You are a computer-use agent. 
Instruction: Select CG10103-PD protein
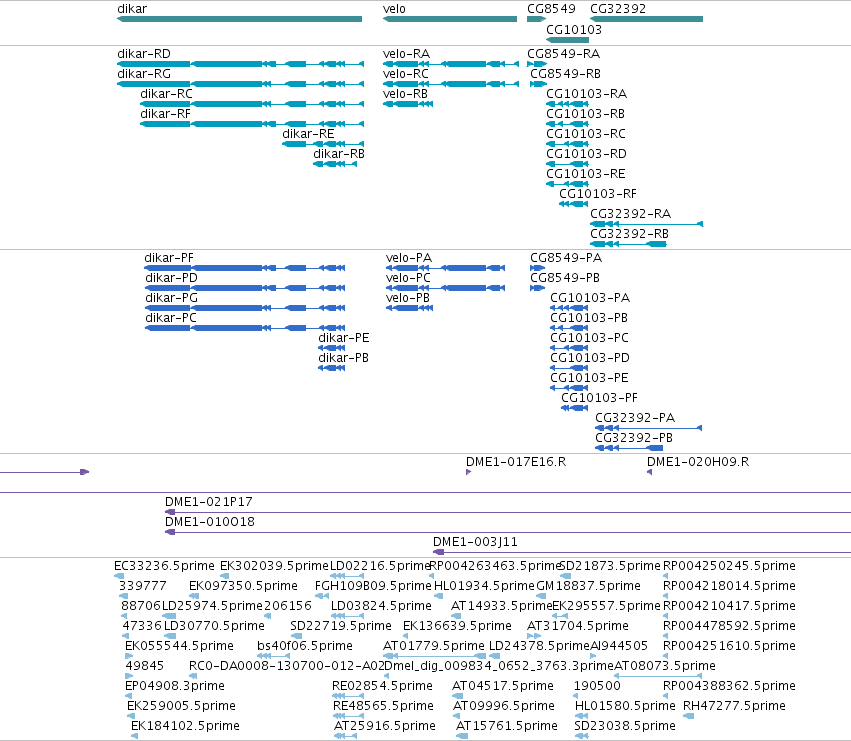pyautogui.click(x=569, y=369)
